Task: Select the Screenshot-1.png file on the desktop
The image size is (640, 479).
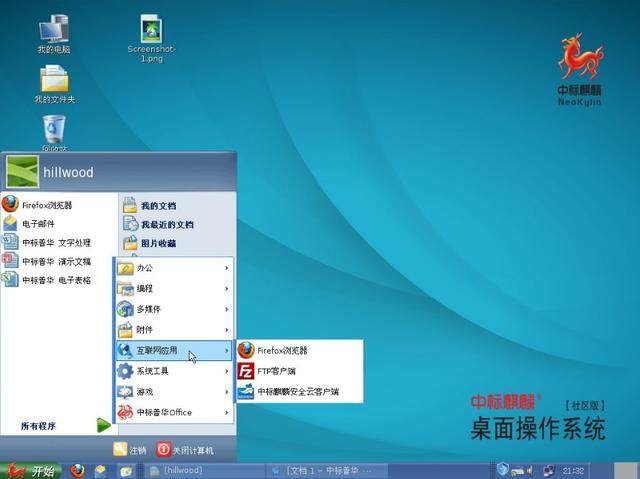Action: pyautogui.click(x=151, y=39)
